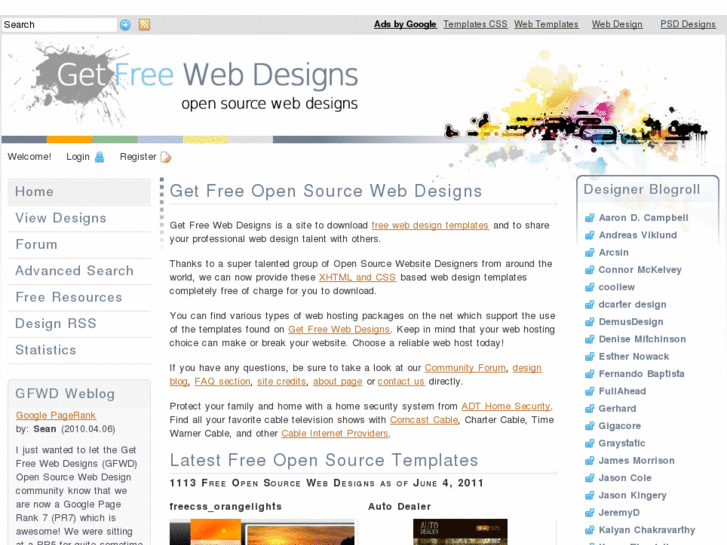Click the link icon beside Connor McKelvey
The width and height of the screenshot is (727, 545).
(x=589, y=270)
